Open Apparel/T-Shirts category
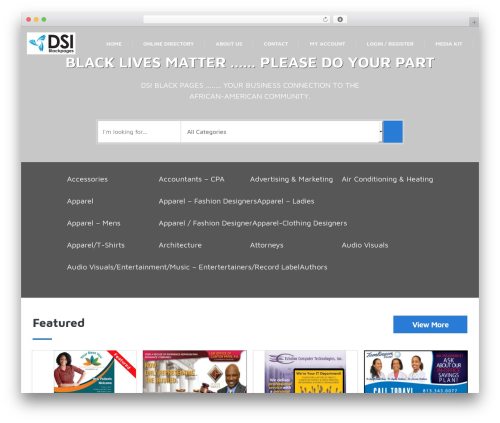This screenshot has height=423, width=500. (96, 245)
